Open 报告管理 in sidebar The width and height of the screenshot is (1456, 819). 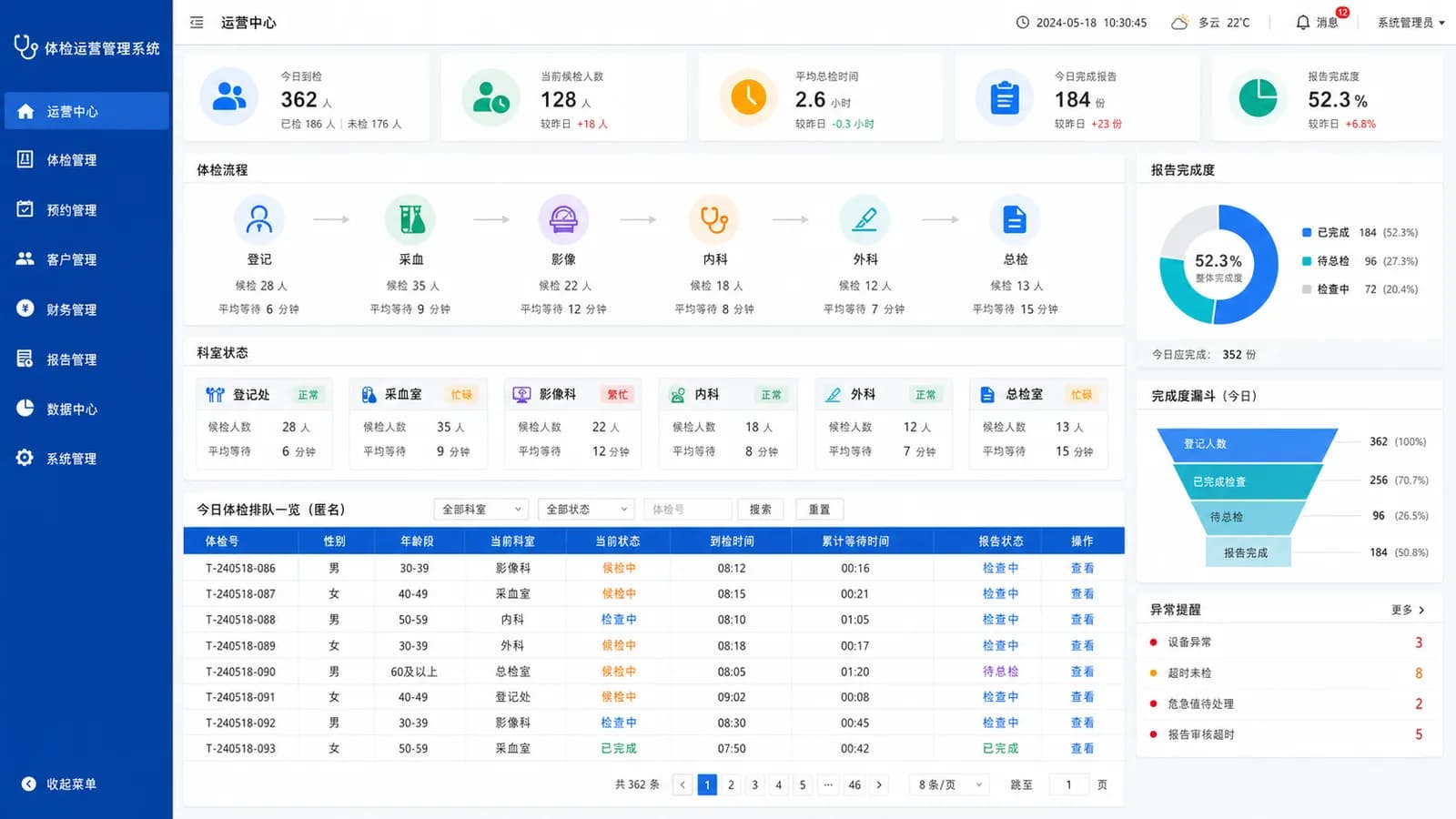(x=86, y=359)
